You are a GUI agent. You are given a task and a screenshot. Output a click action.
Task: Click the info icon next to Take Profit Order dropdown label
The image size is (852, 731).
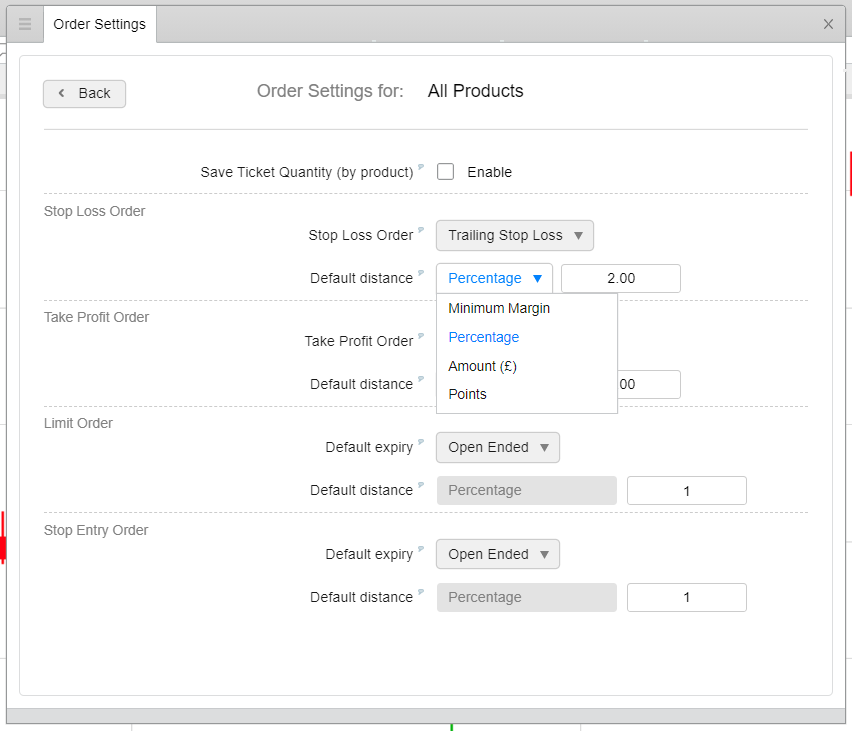[x=421, y=336]
